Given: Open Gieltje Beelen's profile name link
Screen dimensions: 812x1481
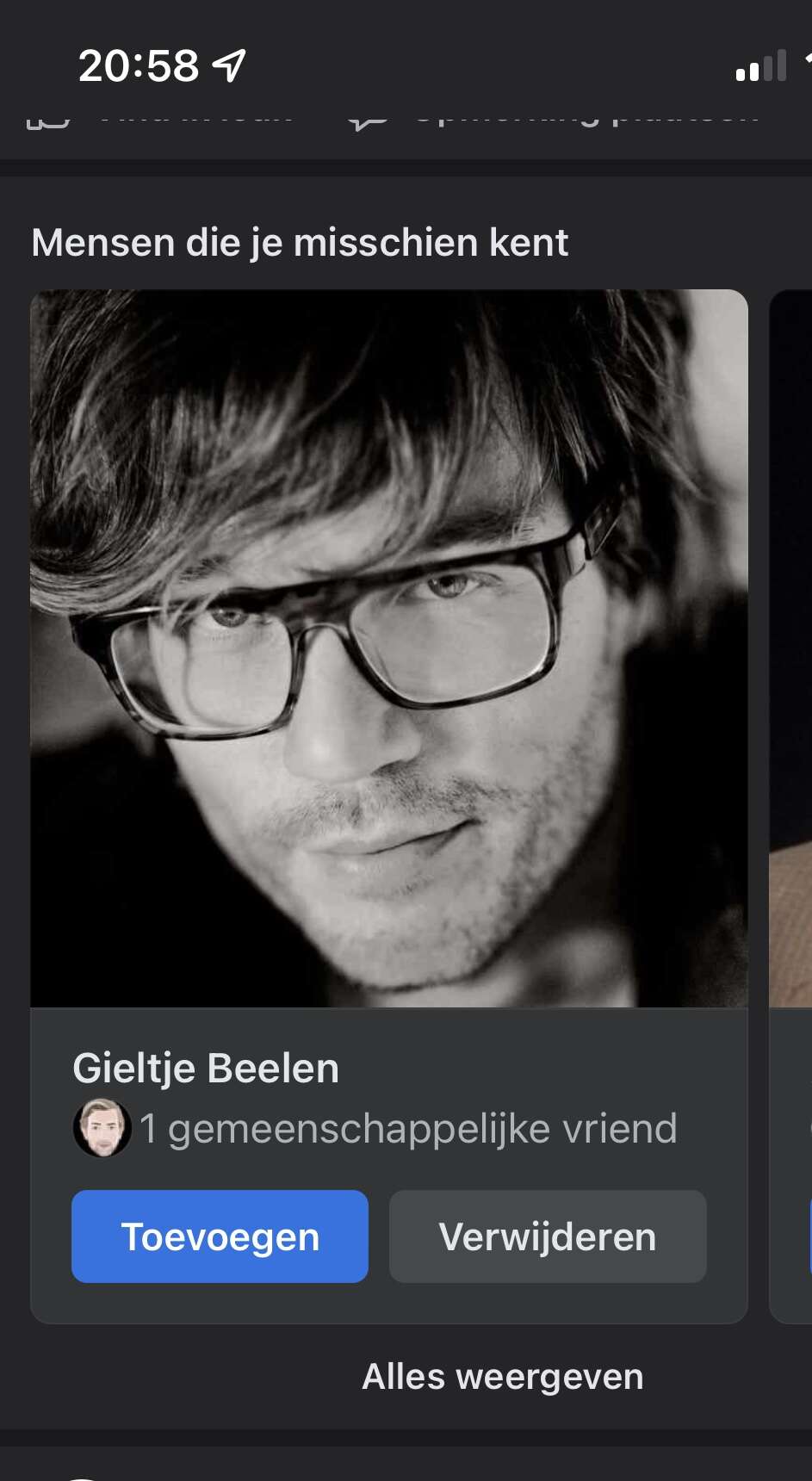Looking at the screenshot, I should [206, 1068].
